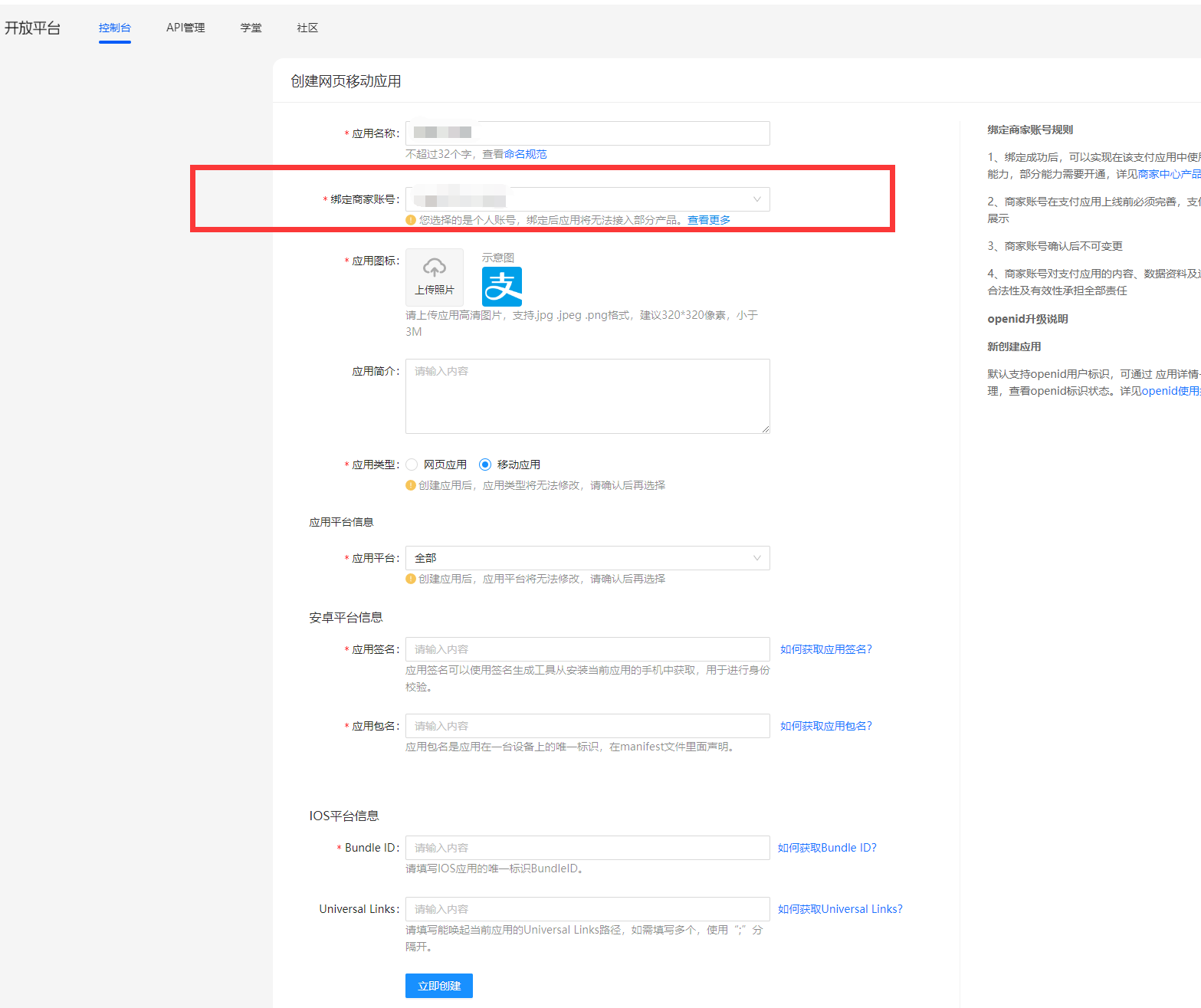Click the Alipay sample icon image
Image resolution: width=1201 pixels, height=1008 pixels.
pos(502,287)
